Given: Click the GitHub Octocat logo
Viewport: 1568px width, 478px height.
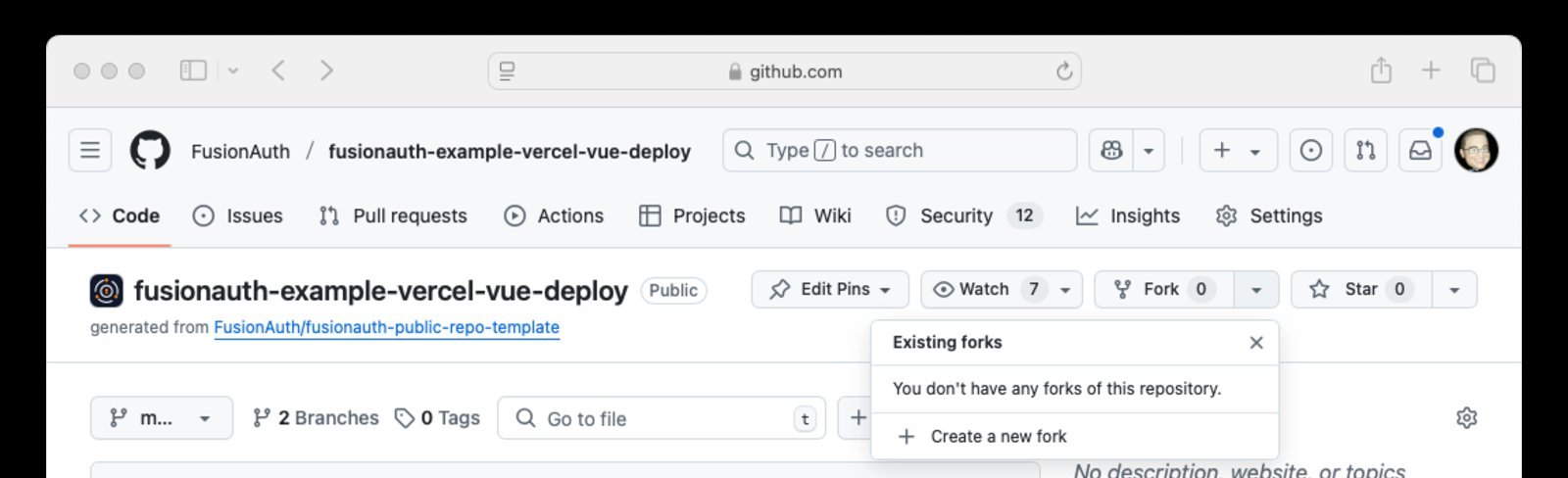Looking at the screenshot, I should click(x=150, y=151).
